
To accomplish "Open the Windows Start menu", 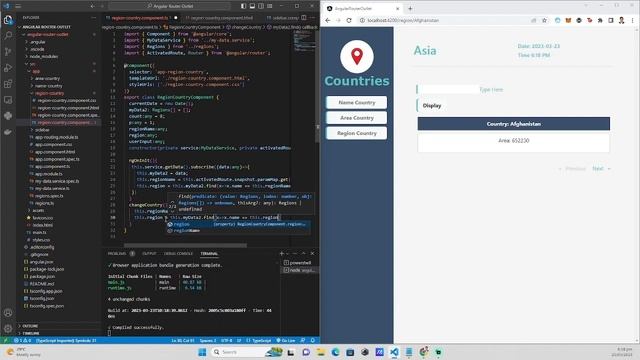I will click(202, 352).
